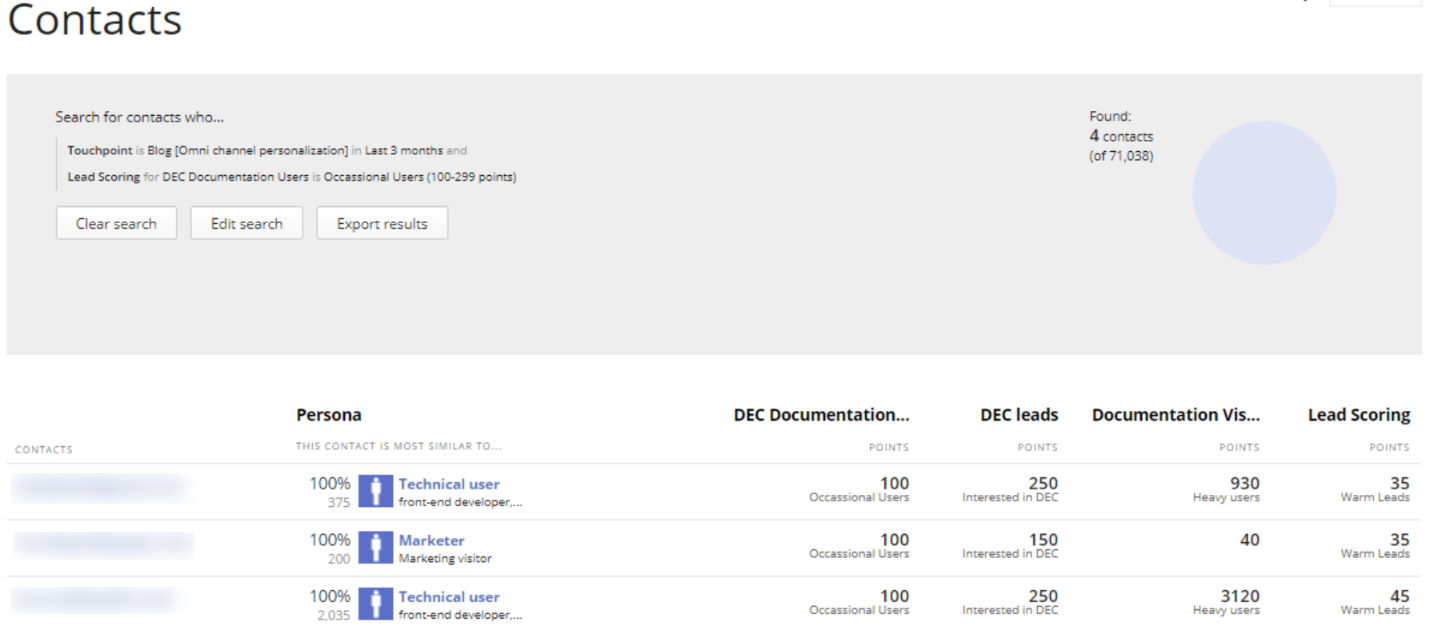This screenshot has width=1430, height=630.
Task: Click the Touchpoint Blog search condition
Action: 266,150
